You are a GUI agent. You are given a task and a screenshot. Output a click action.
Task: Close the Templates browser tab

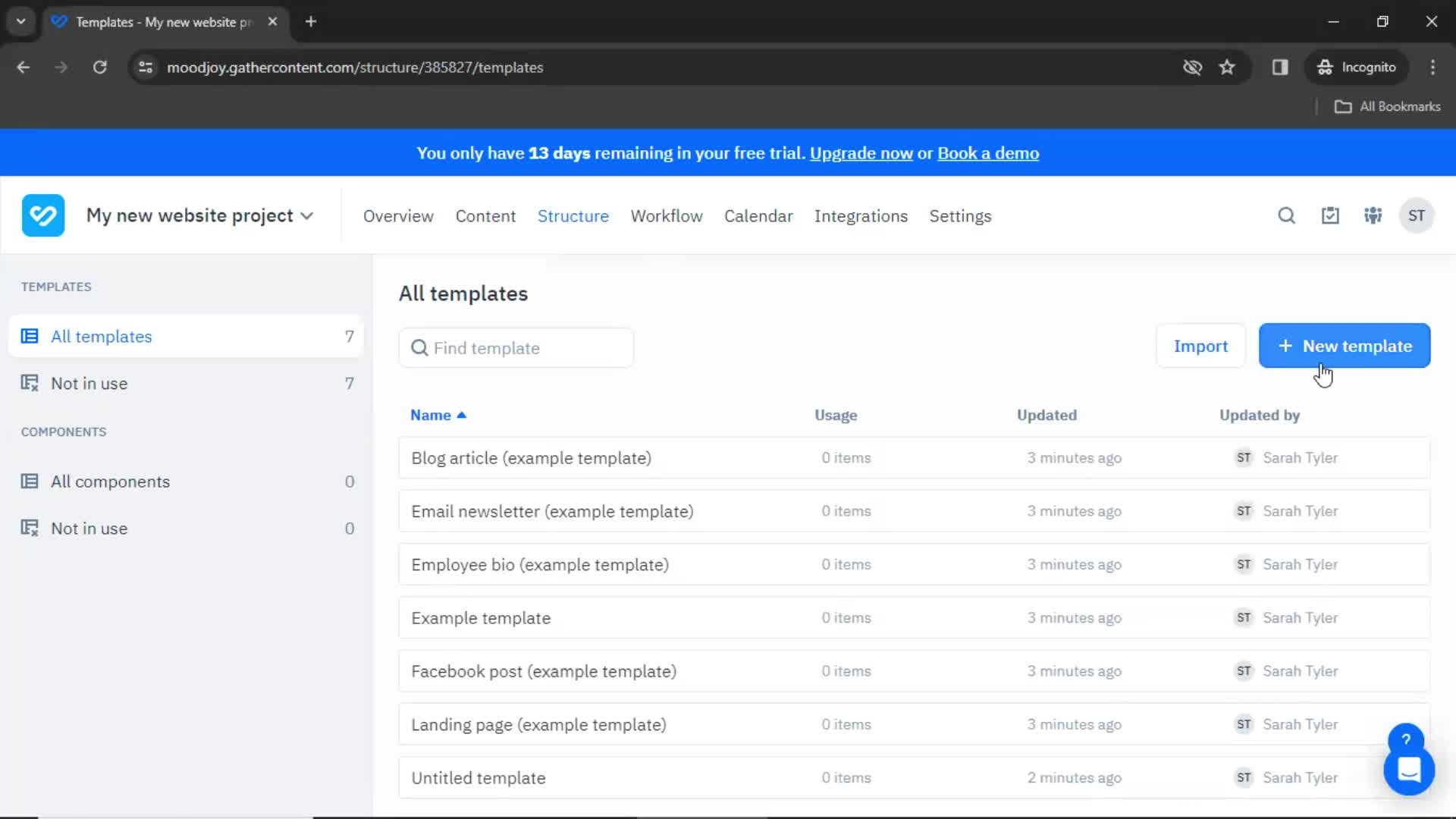[x=272, y=22]
